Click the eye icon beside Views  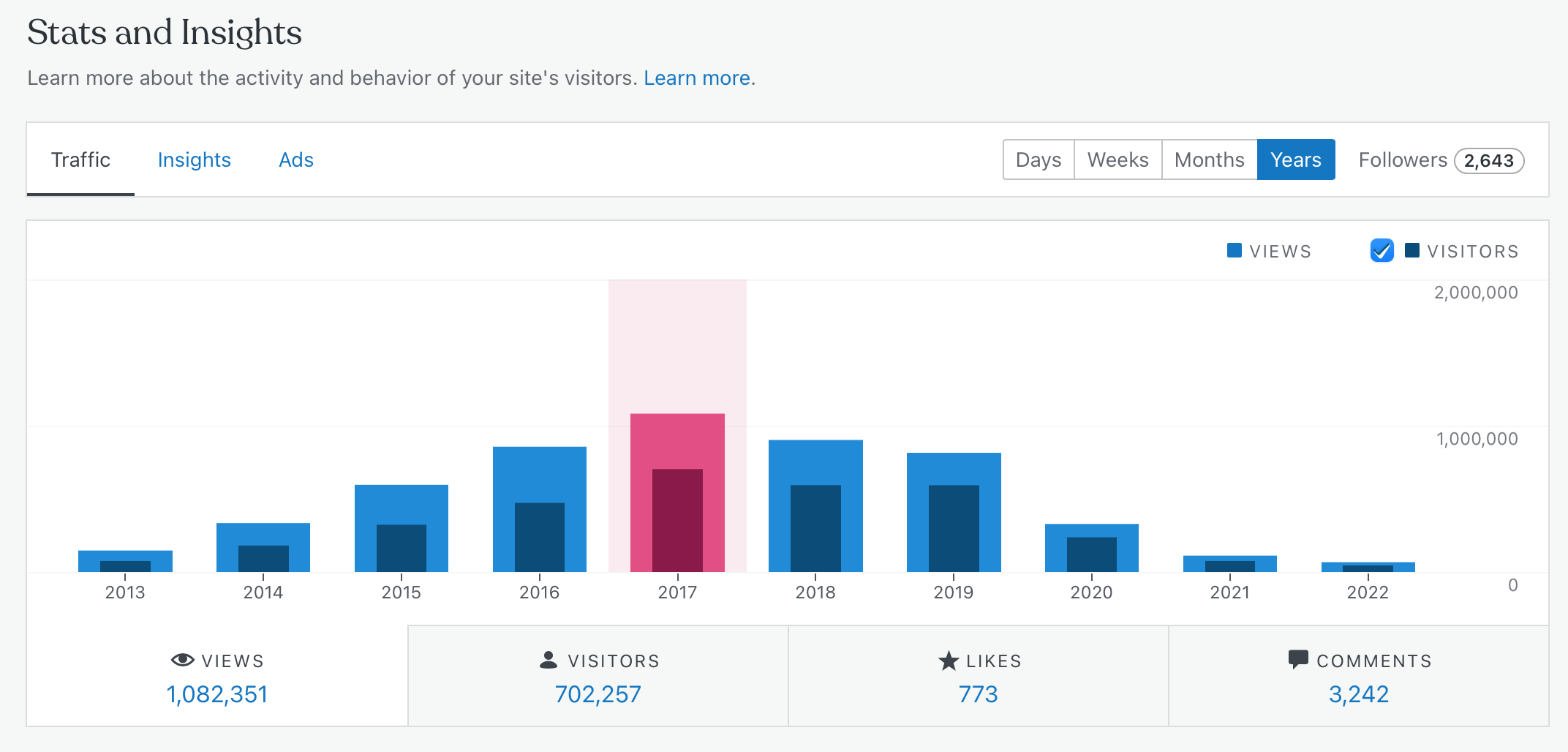pos(182,660)
